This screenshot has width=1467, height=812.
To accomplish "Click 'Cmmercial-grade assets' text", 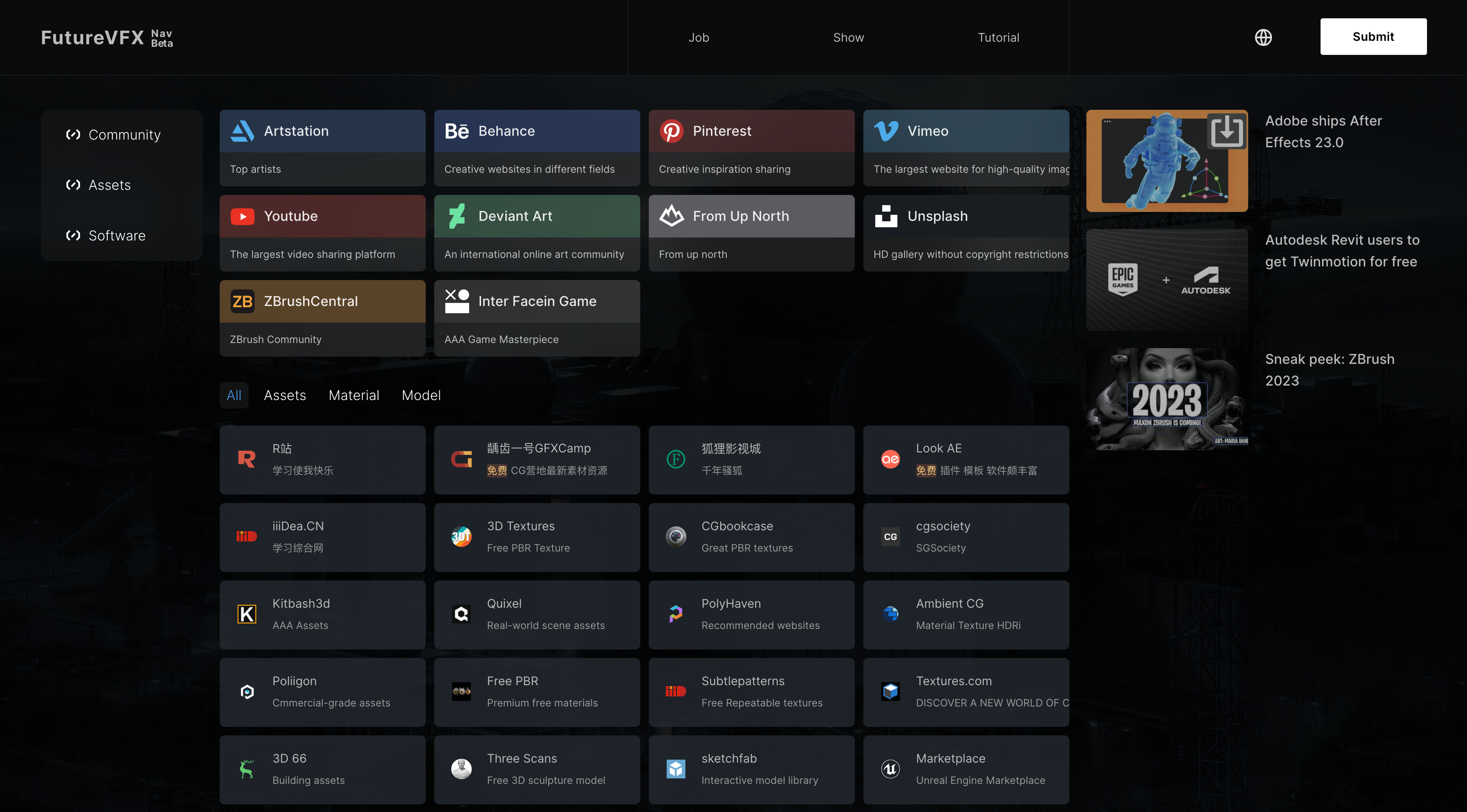I will tap(331, 703).
